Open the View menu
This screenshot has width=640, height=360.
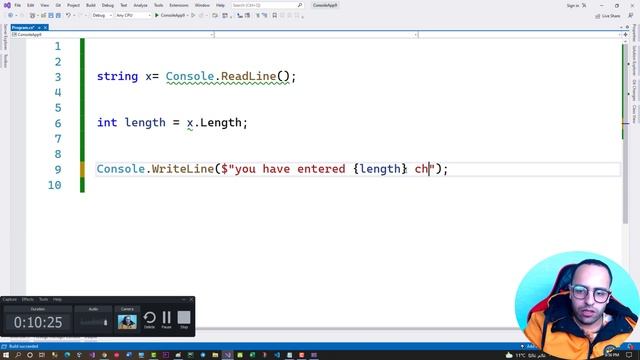pyautogui.click(x=44, y=5)
